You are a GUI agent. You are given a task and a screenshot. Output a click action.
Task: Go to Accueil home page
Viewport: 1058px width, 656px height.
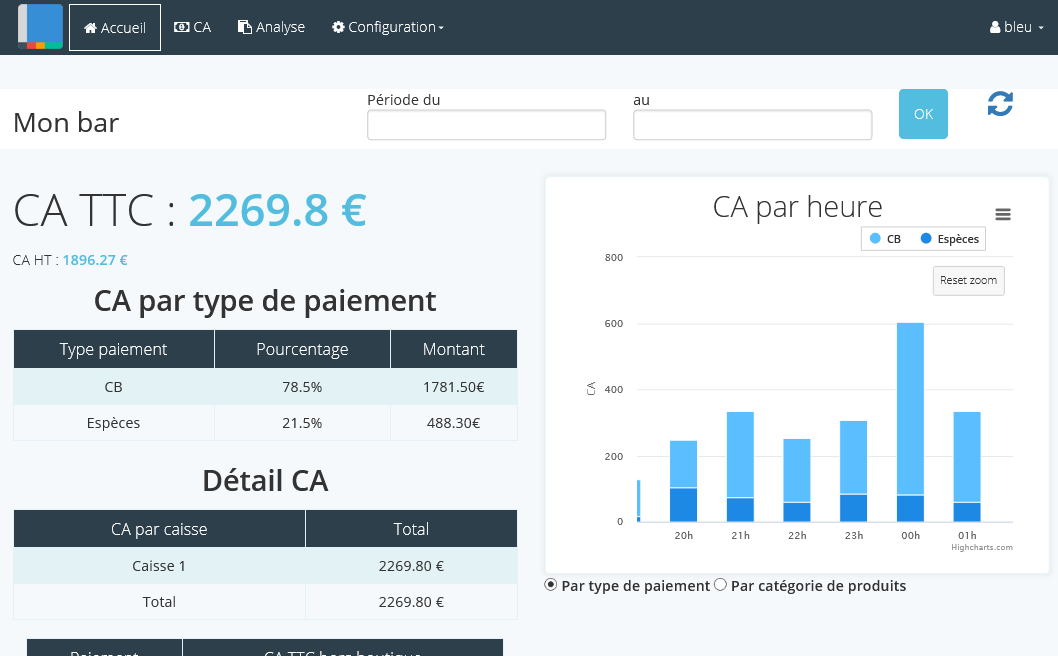(x=115, y=27)
